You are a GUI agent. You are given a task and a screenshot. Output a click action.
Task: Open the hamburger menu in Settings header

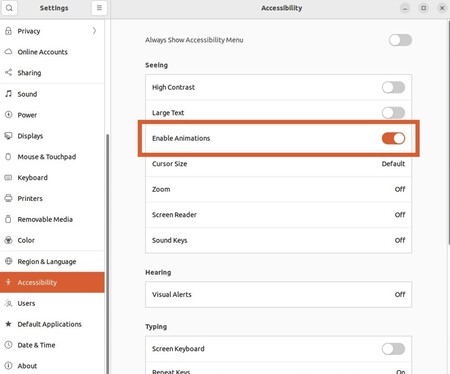[x=99, y=8]
